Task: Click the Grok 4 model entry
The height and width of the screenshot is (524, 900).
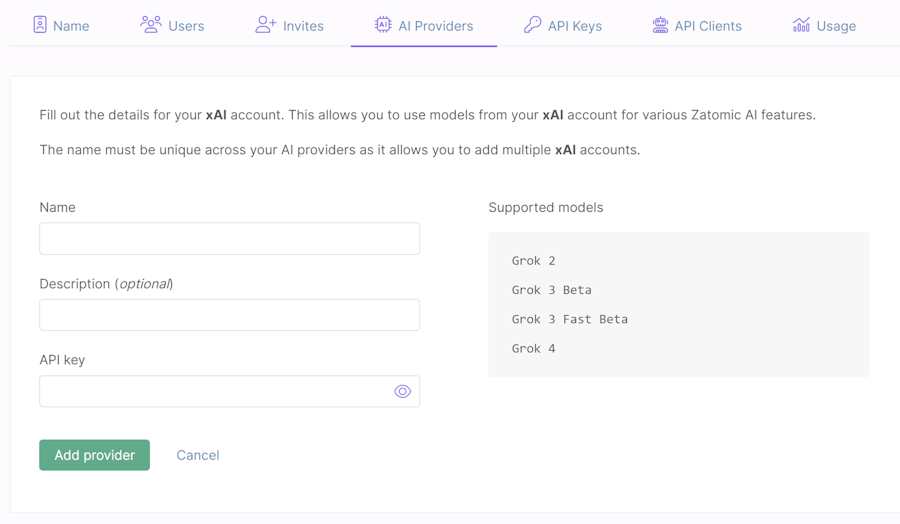Action: pyautogui.click(x=534, y=348)
